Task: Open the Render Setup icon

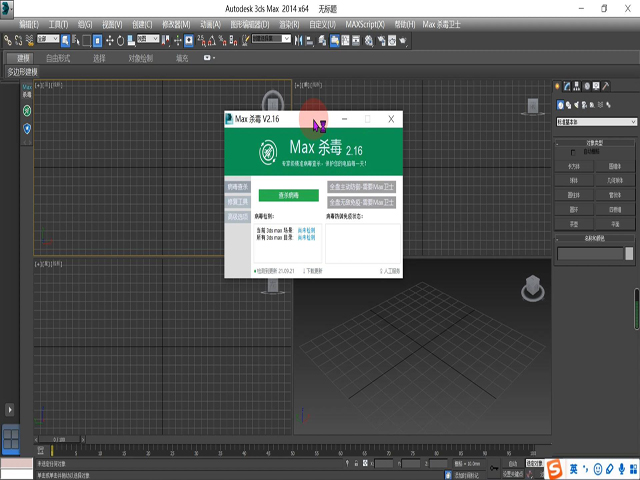Action: coord(381,40)
